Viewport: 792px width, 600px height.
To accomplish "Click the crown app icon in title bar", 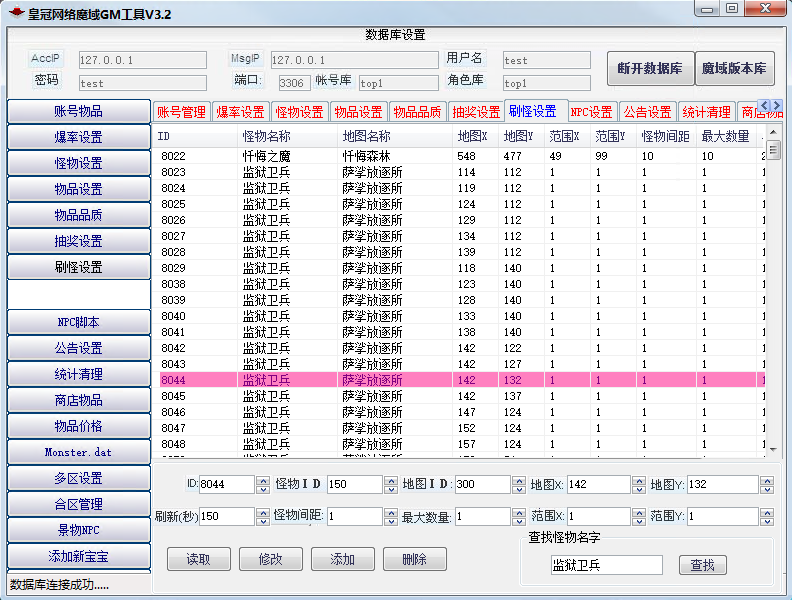I will (x=15, y=14).
